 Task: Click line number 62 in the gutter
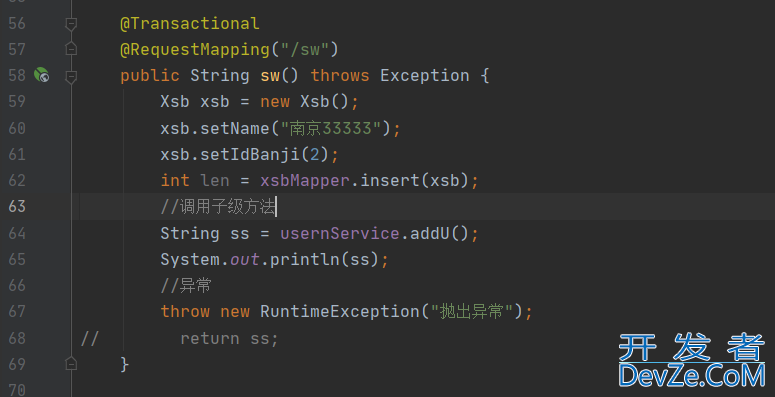17,180
